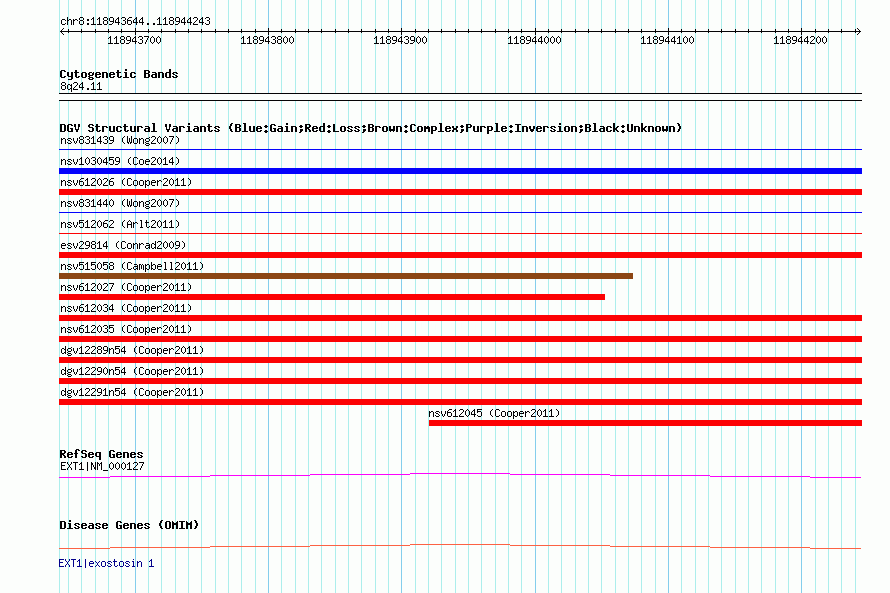Click the magenta EXT1 RefSeq gene line

[x=460, y=474]
